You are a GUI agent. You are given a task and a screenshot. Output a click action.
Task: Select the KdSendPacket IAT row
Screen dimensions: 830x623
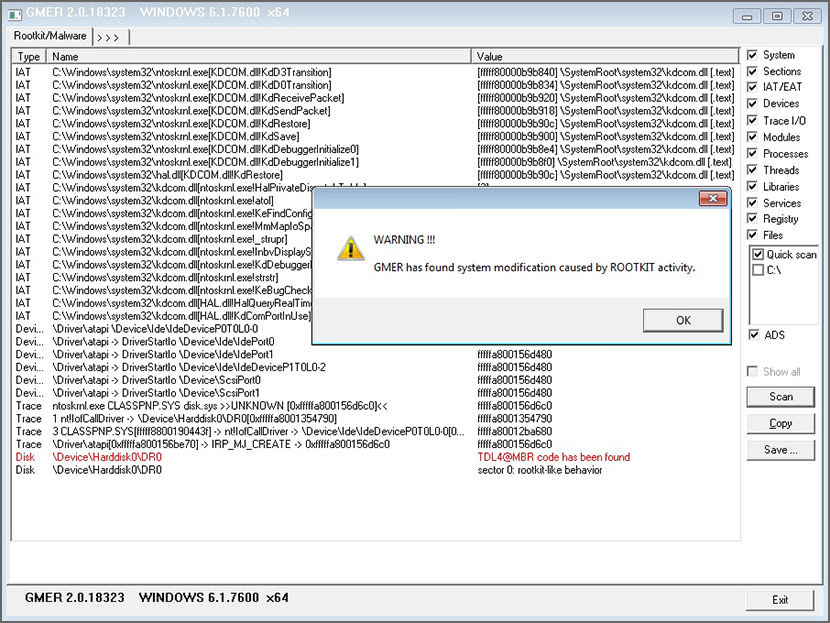[x=375, y=111]
